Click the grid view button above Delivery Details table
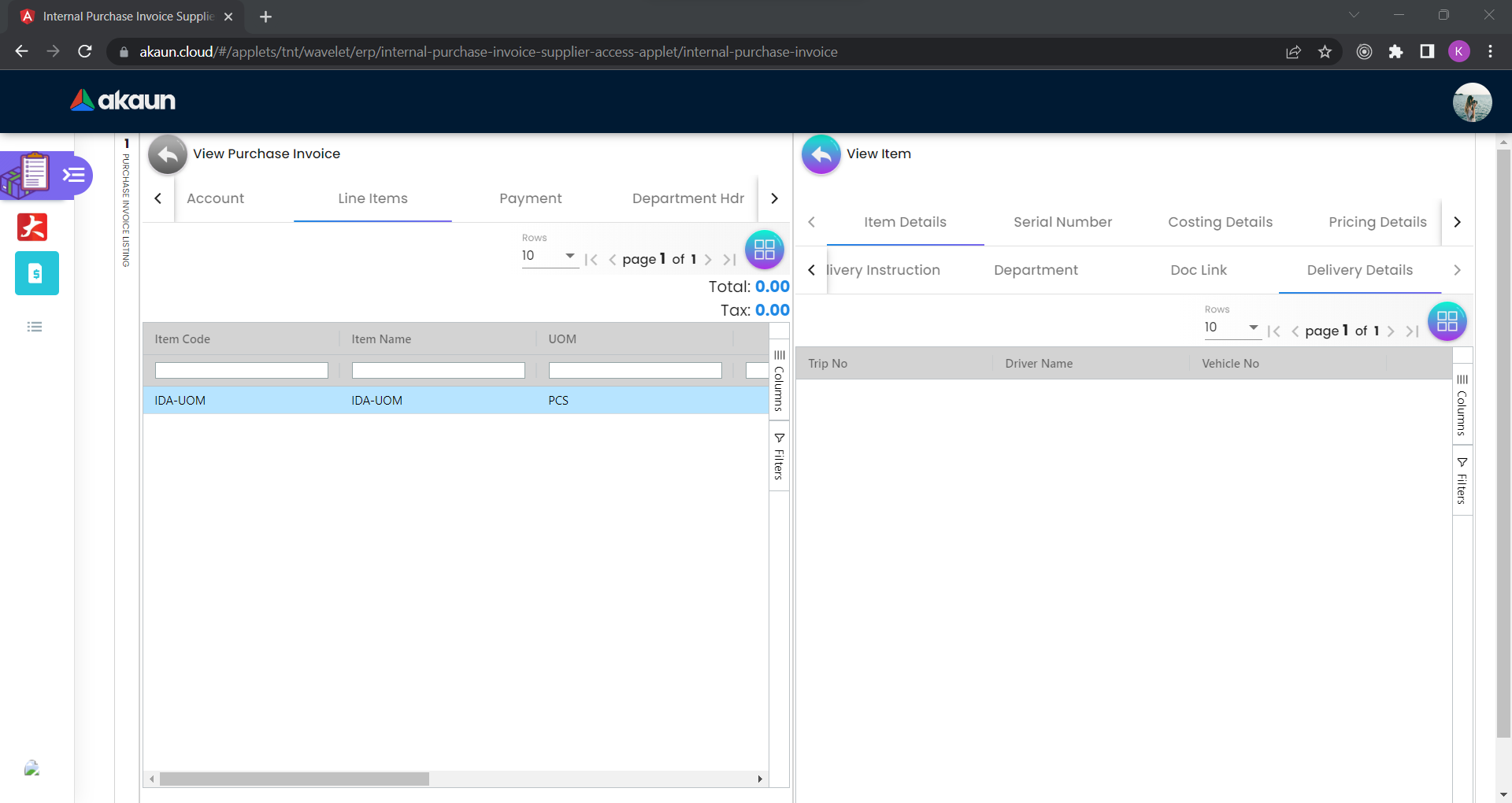The width and height of the screenshot is (1512, 803). 1447,321
